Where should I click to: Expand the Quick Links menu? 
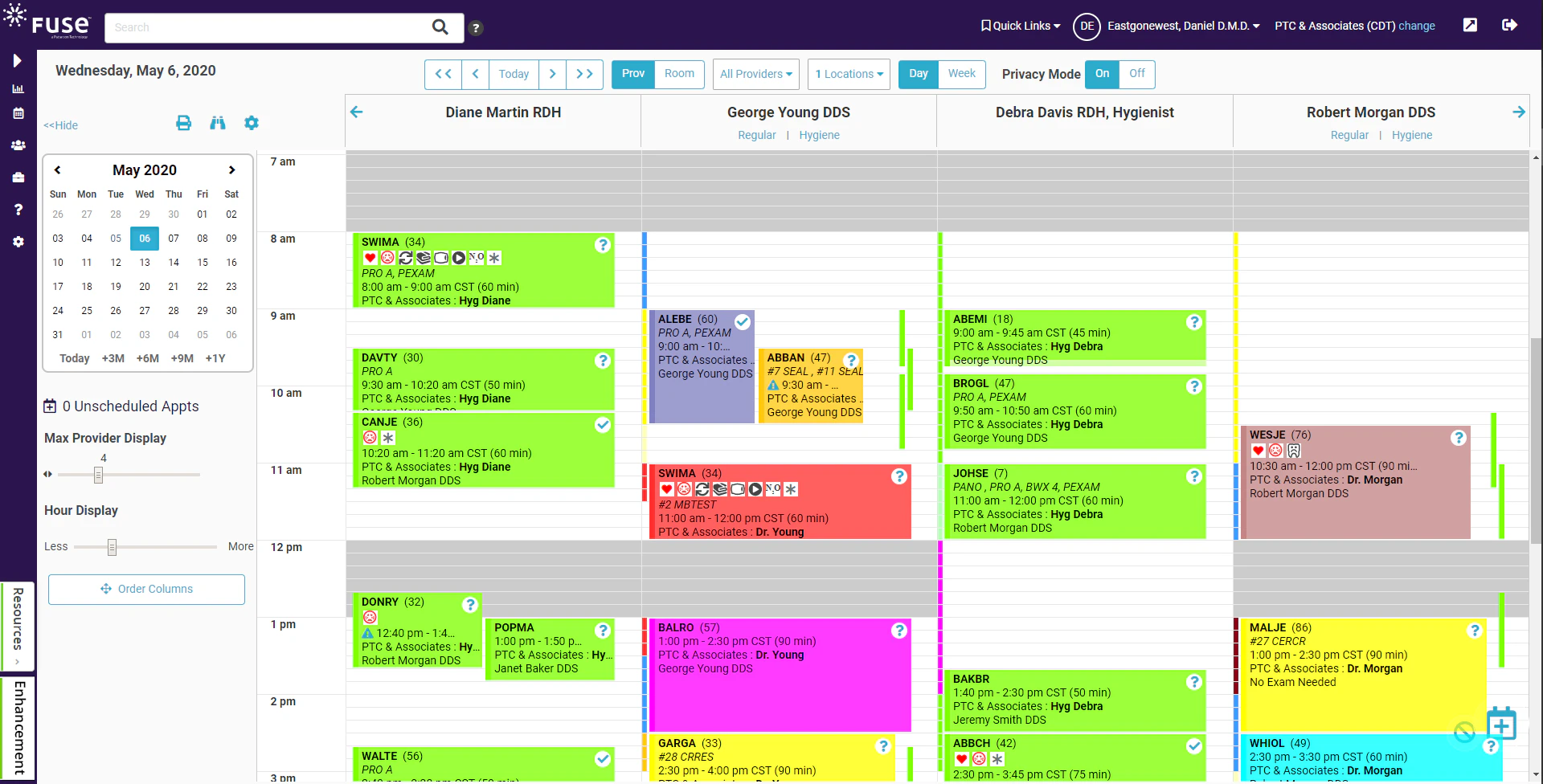1021,26
